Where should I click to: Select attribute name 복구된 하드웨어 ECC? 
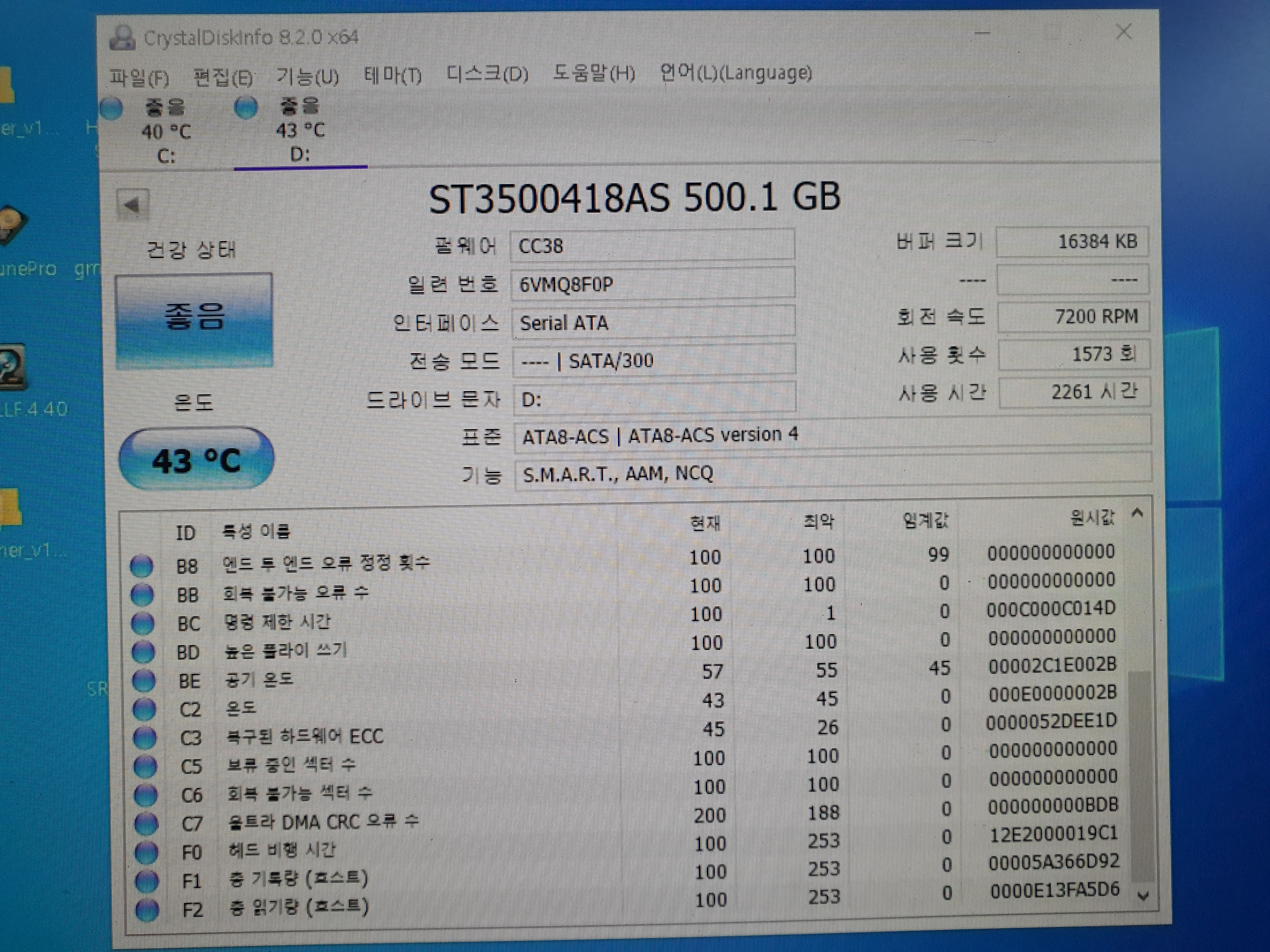pos(305,736)
